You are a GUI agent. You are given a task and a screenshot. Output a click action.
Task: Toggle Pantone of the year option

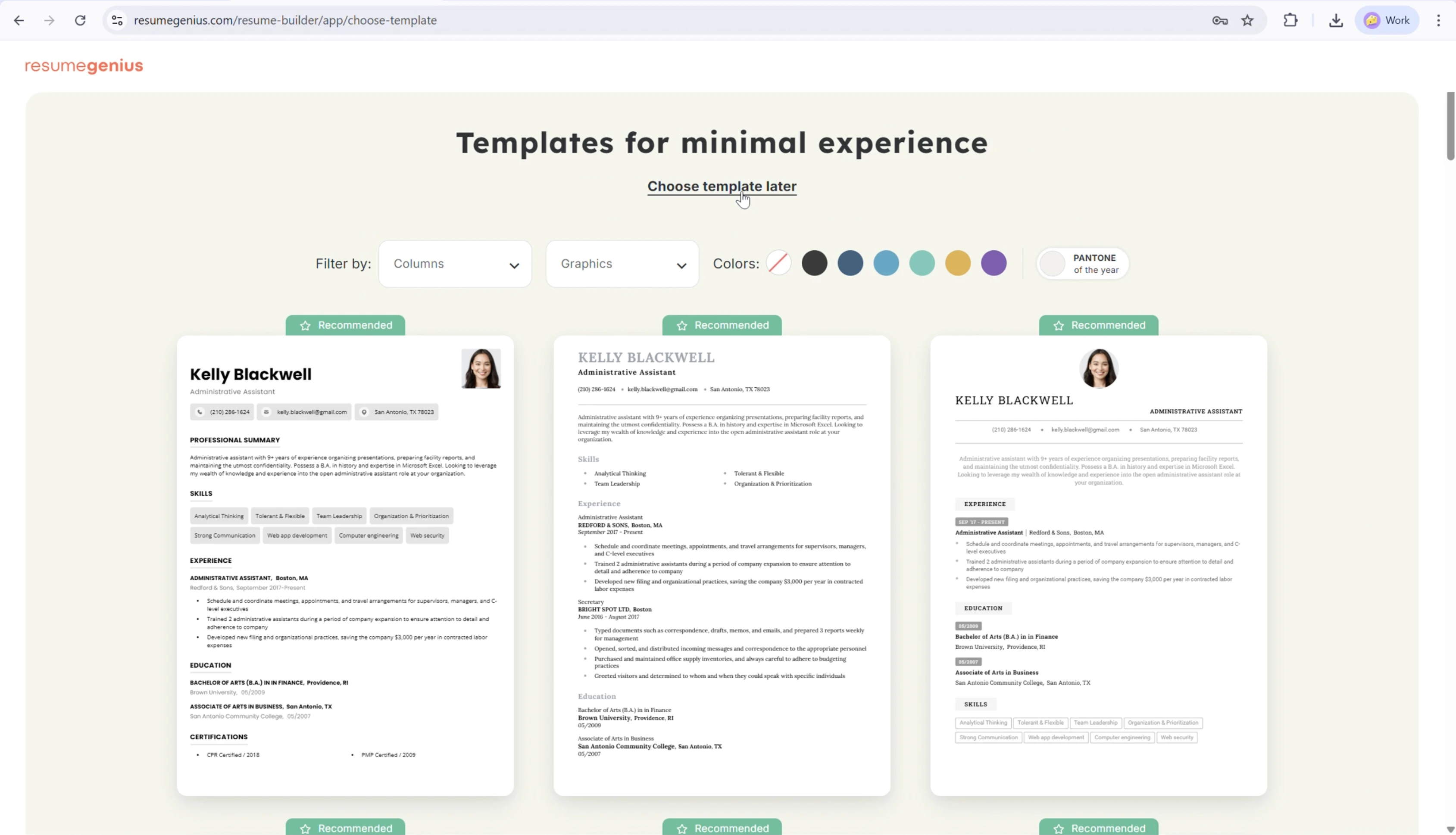tap(1083, 264)
